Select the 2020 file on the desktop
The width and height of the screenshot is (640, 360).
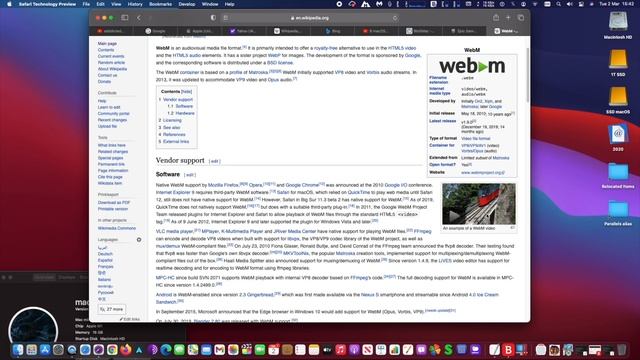click(618, 138)
